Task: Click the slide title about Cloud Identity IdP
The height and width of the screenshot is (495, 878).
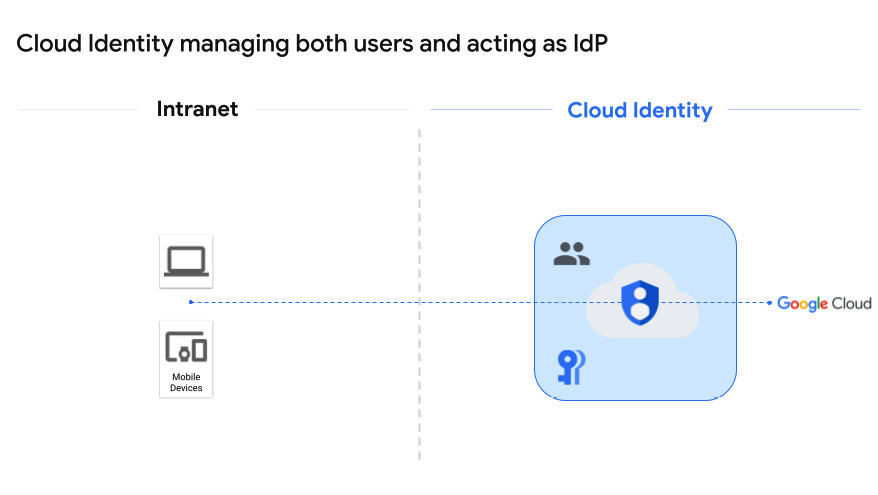Action: (312, 44)
